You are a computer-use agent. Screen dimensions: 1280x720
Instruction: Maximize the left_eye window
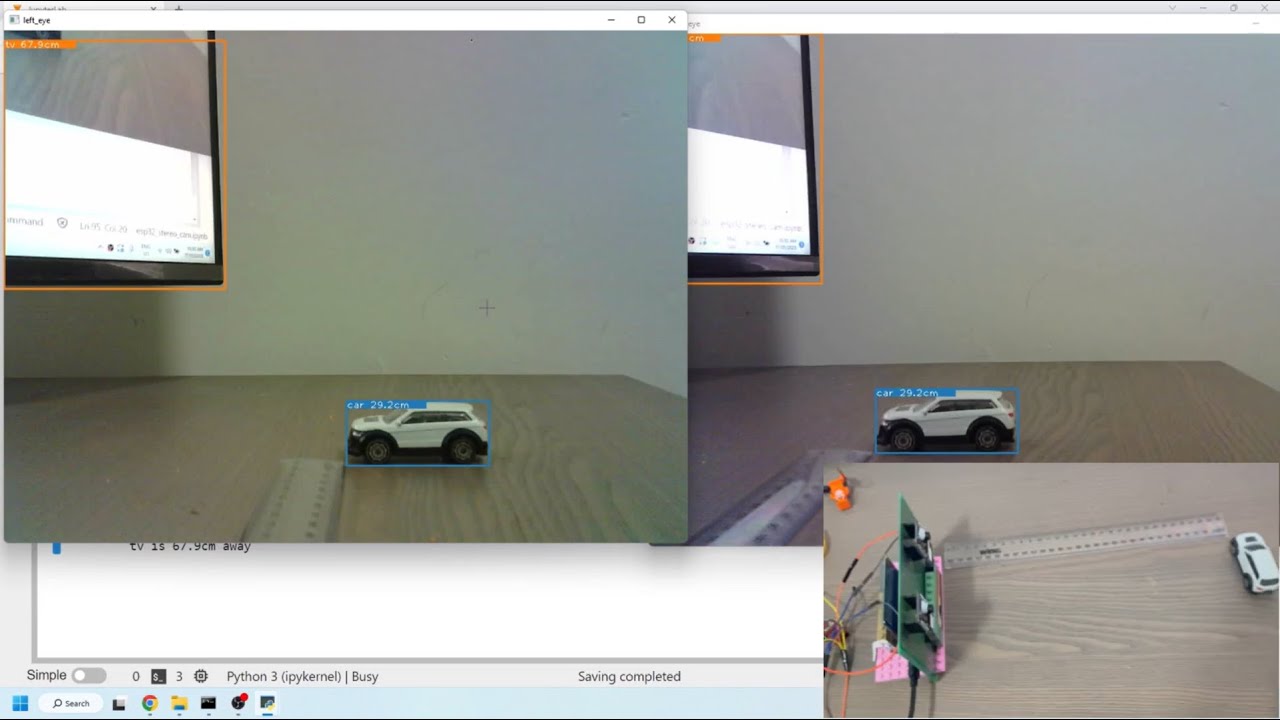(x=641, y=20)
